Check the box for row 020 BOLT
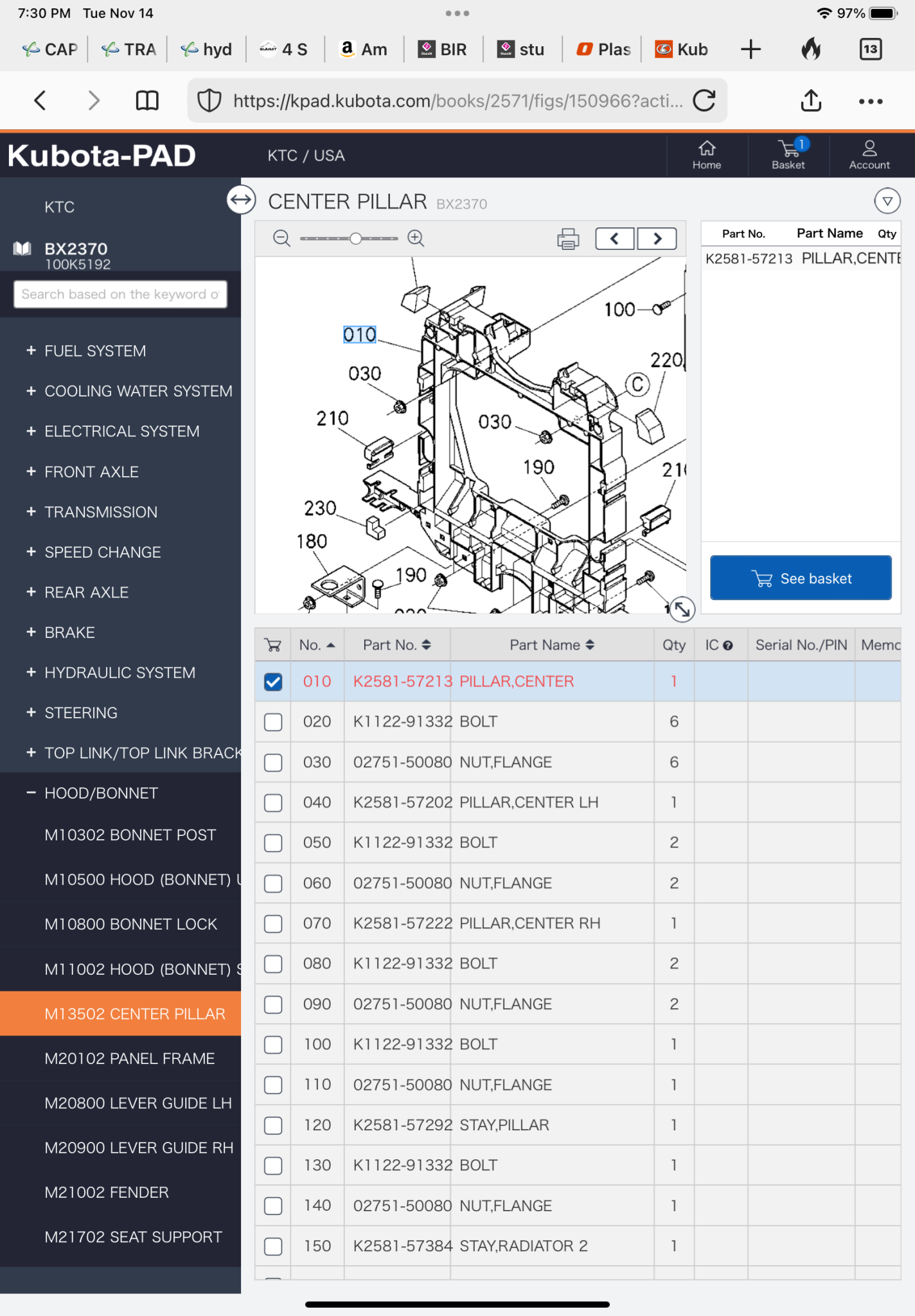This screenshot has height=1316, width=915. tap(273, 722)
